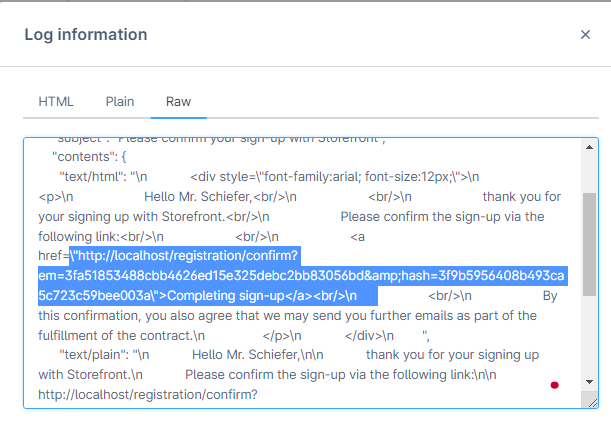Click the "text/html" key in raw log
This screenshot has width=611, height=435.
click(x=95, y=176)
